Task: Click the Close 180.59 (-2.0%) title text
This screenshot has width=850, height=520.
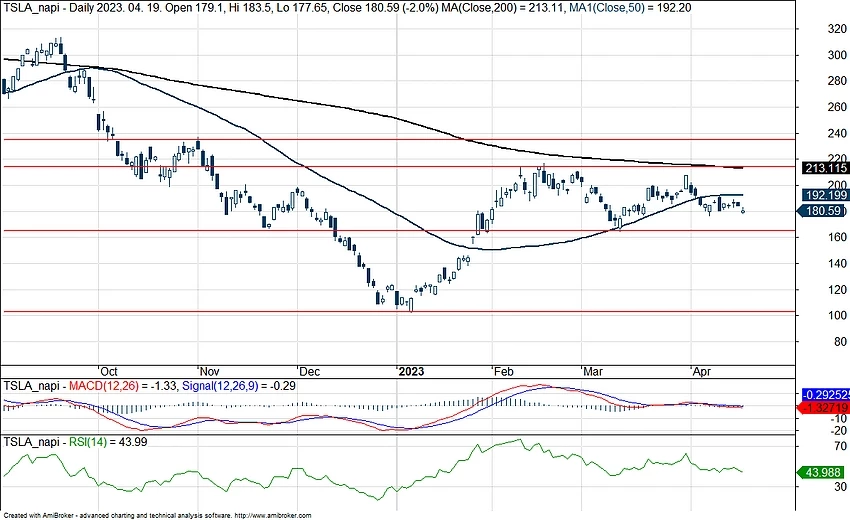Action: (385, 8)
